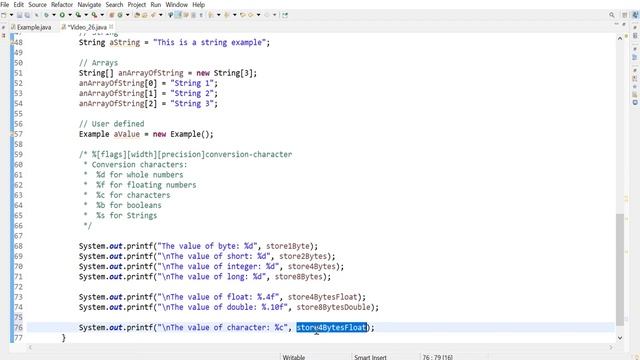This screenshot has height=360, width=640.
Task: Click the Open Task toolbar icon
Action: pyautogui.click(x=145, y=15)
